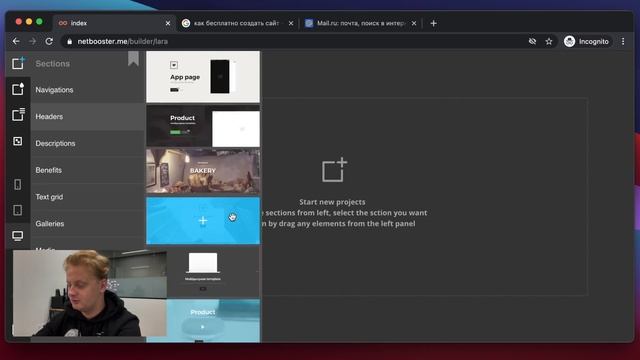Choose the BAKERY header template
This screenshot has height=360, width=640.
(x=203, y=171)
